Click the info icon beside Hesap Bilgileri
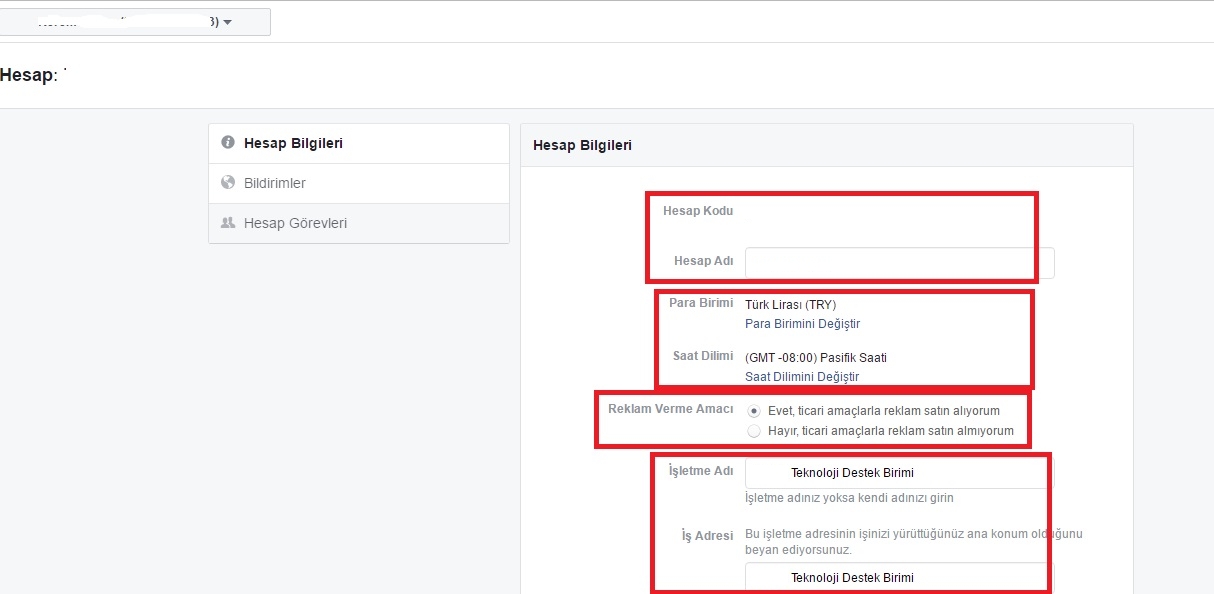Image resolution: width=1214 pixels, height=594 pixels. [227, 143]
